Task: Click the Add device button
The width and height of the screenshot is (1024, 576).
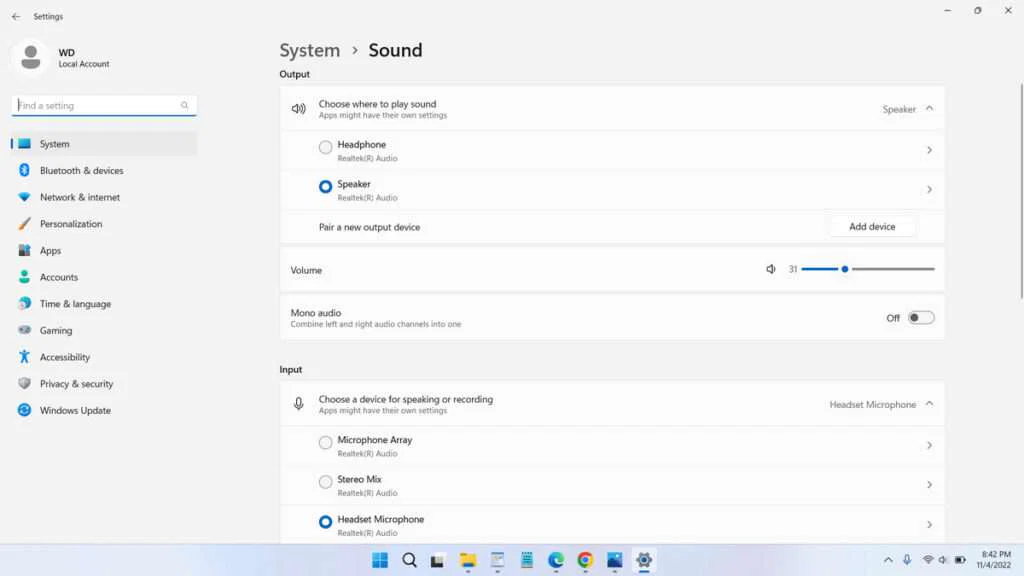Action: (x=872, y=226)
